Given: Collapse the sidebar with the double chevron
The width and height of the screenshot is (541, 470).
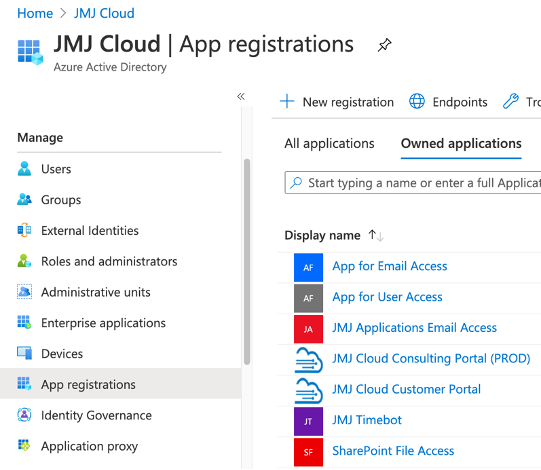Looking at the screenshot, I should point(241,96).
